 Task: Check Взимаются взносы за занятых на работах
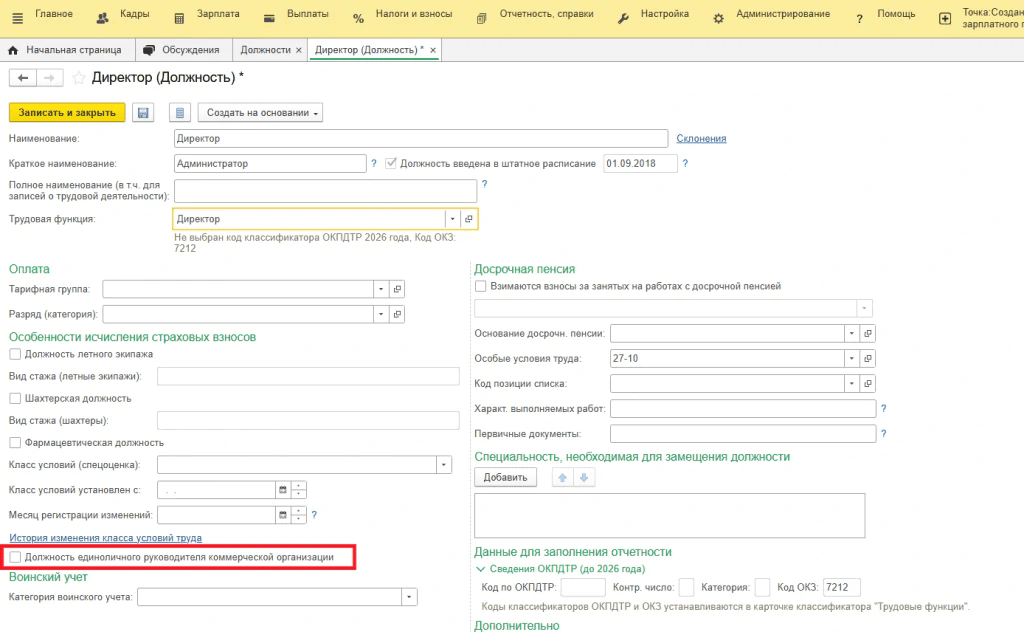pos(481,286)
